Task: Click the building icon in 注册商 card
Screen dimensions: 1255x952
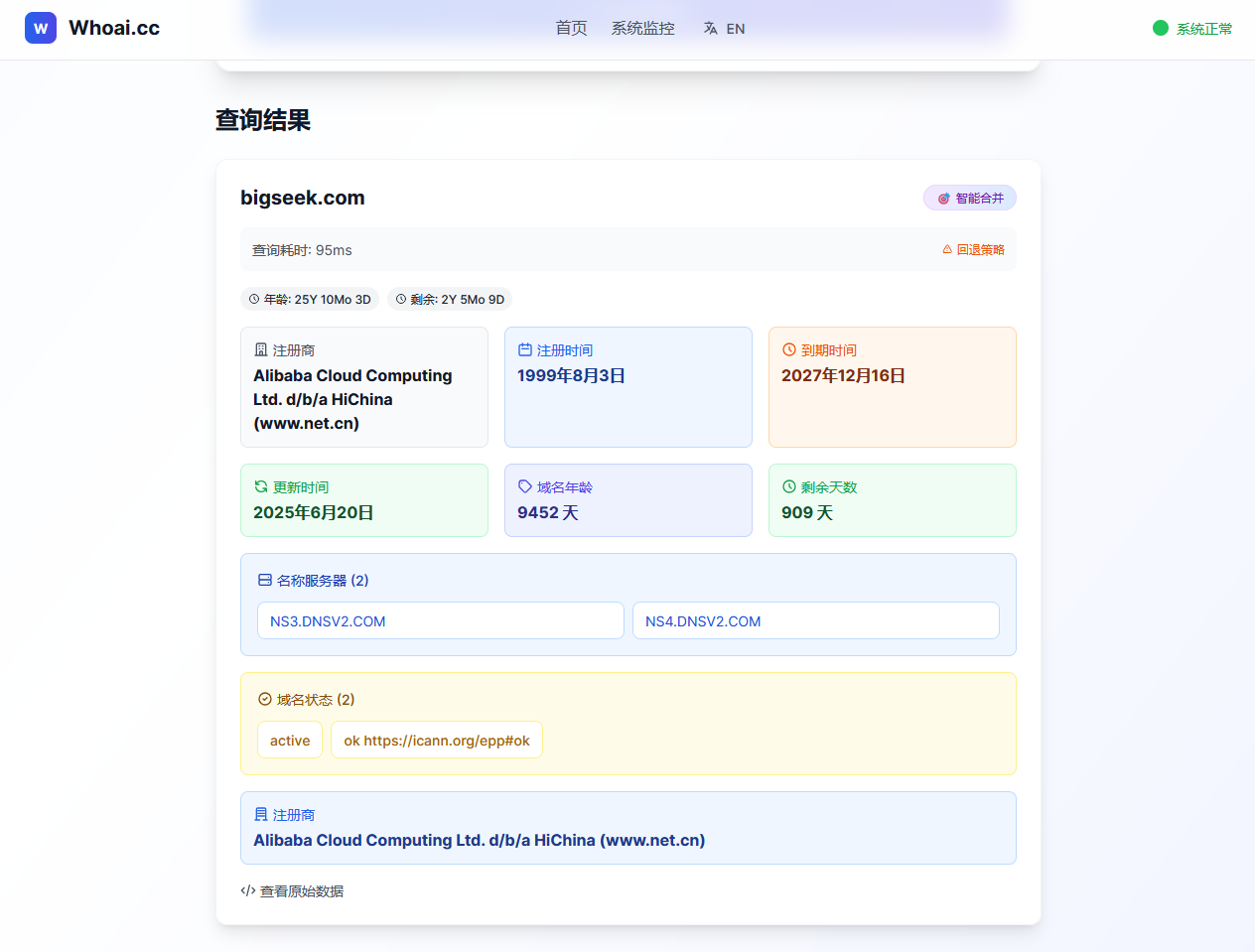Action: point(261,349)
